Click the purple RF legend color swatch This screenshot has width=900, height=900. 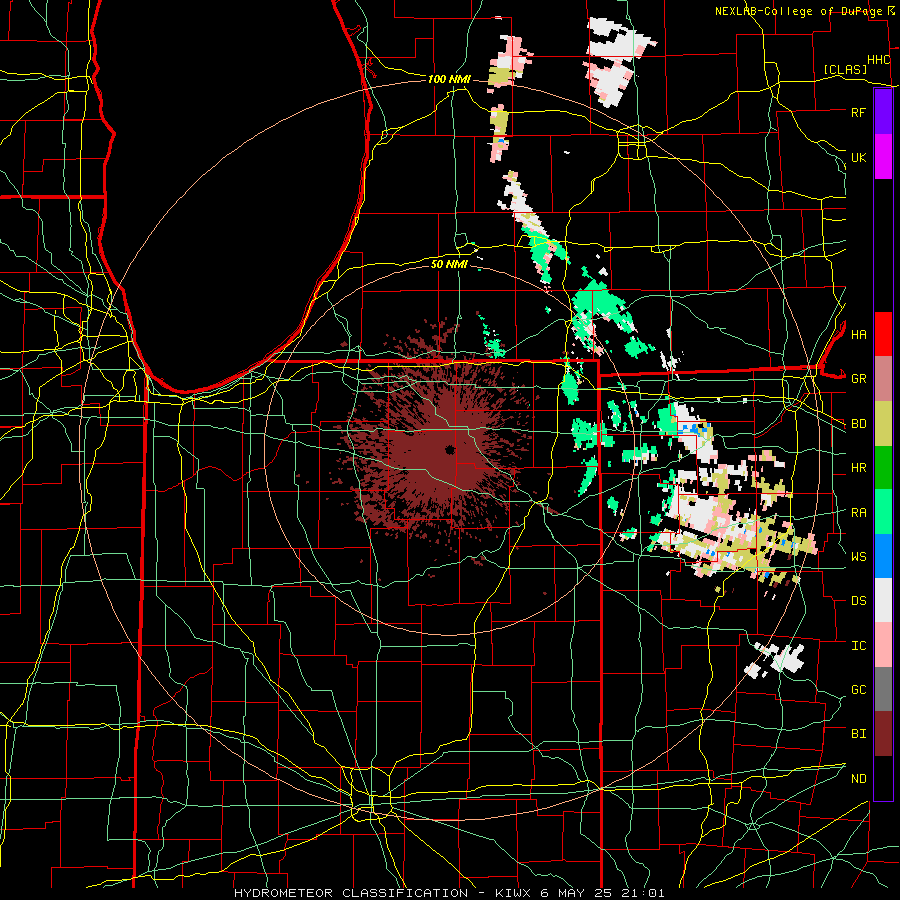883,111
